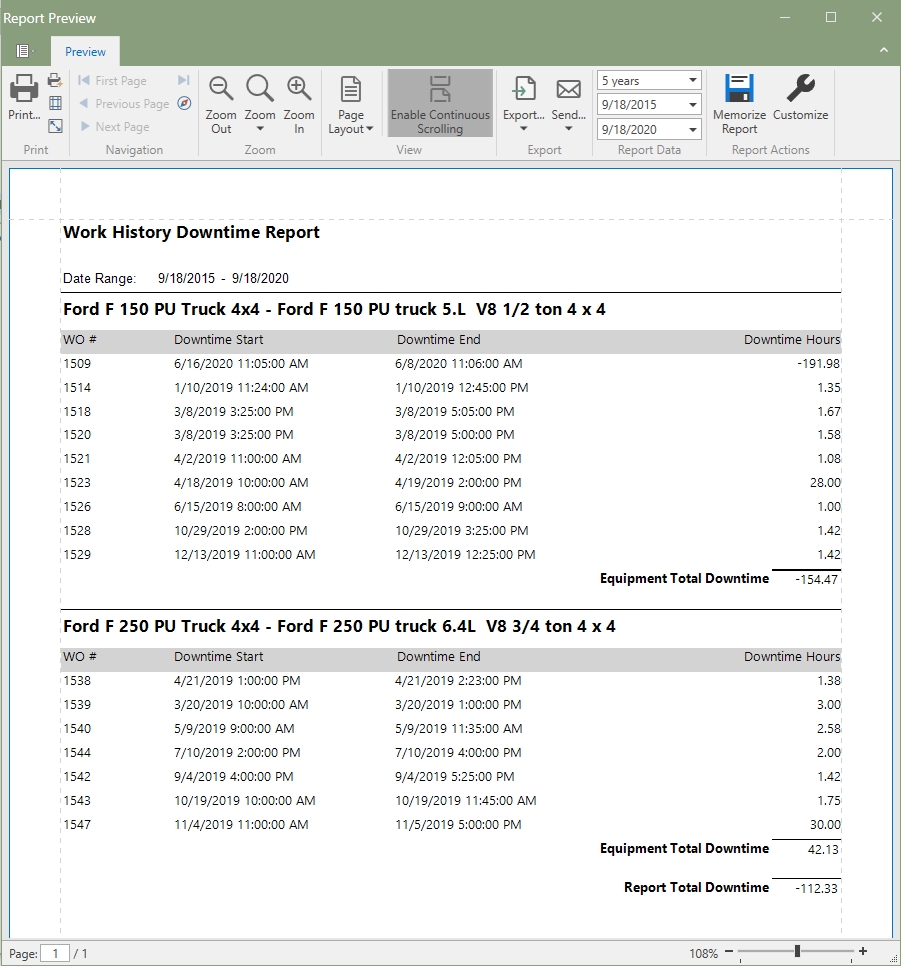Open the '5 years' range dropdown
The image size is (901, 966).
(x=693, y=80)
